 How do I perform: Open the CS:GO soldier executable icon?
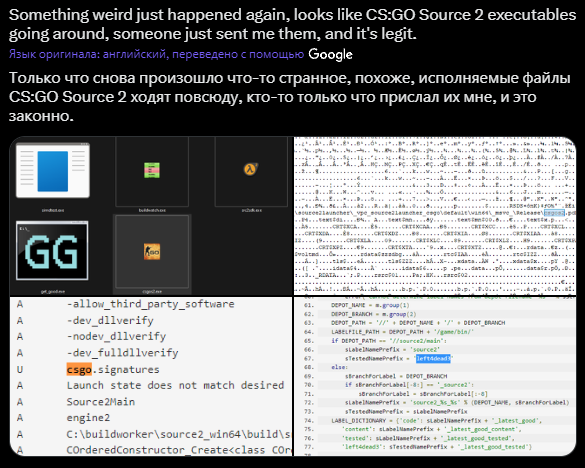(152, 251)
